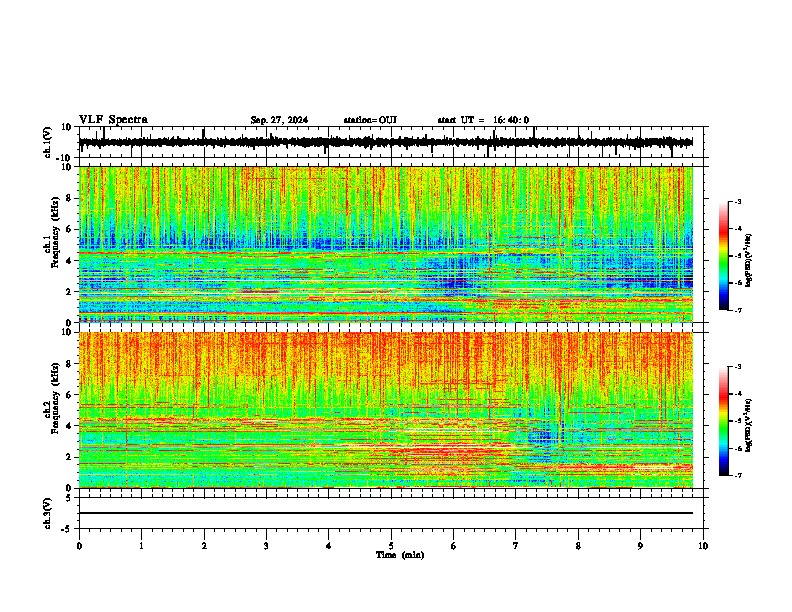Viewport: 792px width, 612px height.
Task: Click the ch.2 spectrogram panel
Action: pos(386,410)
